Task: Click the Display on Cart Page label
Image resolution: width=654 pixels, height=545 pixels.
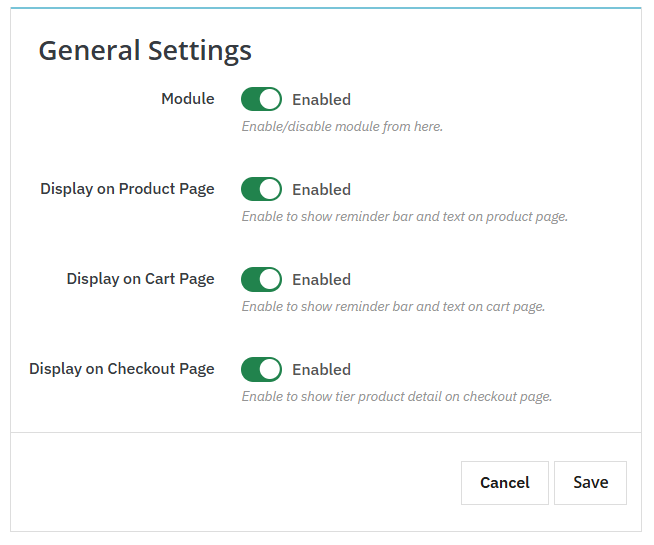Action: click(140, 279)
